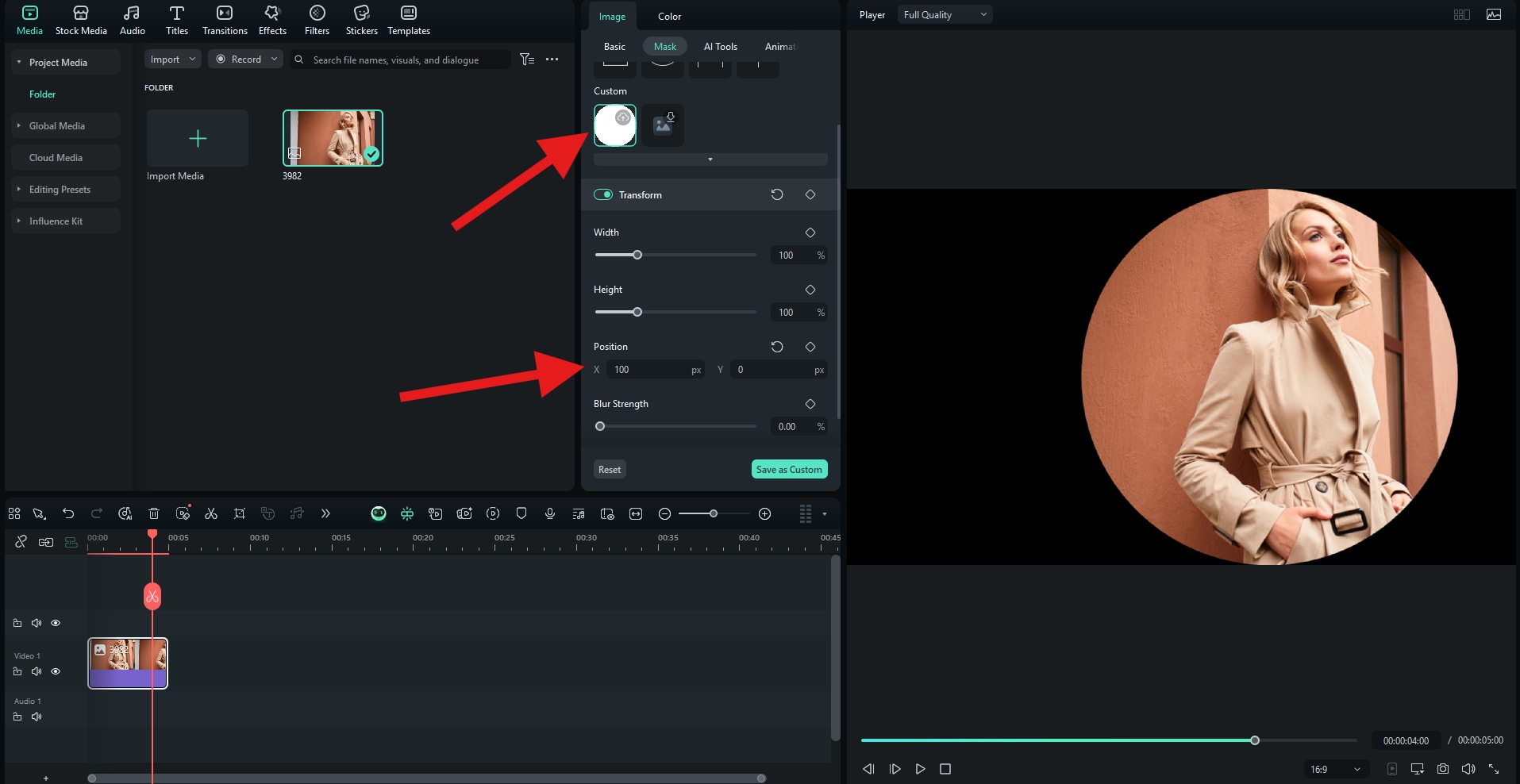Show more timeline tools via double-chevron
This screenshot has height=784, width=1520.
[325, 513]
